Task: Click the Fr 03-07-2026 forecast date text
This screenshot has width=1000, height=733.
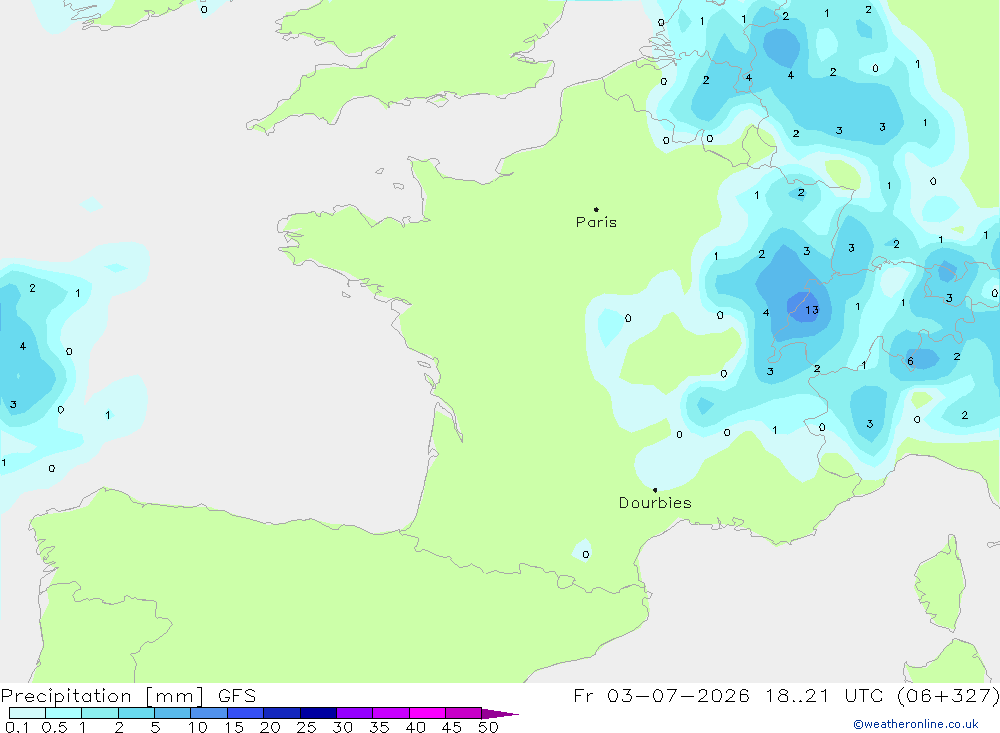Action: [661, 695]
